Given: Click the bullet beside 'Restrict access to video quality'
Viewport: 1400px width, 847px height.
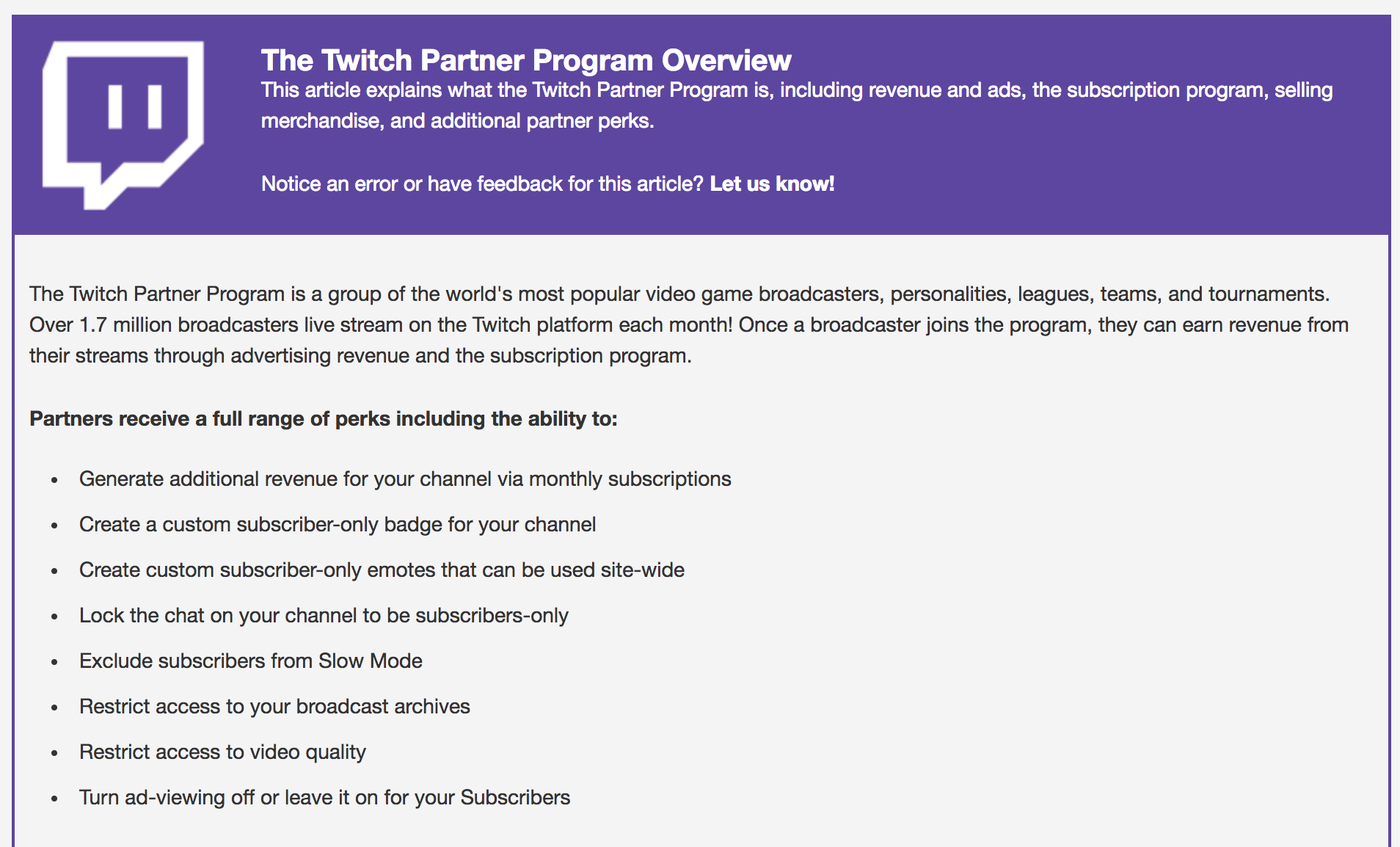Looking at the screenshot, I should pyautogui.click(x=54, y=754).
